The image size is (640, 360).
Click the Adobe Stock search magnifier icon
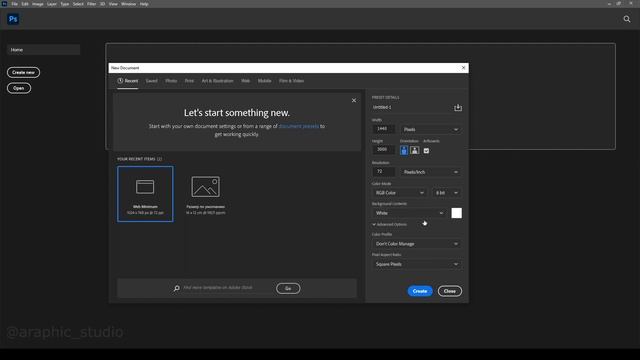tap(176, 288)
